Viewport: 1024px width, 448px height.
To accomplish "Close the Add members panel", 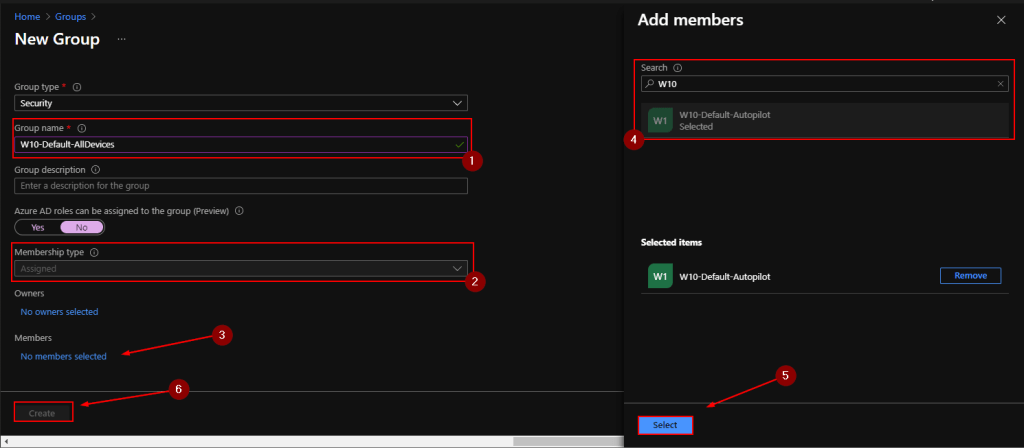I will [x=1001, y=20].
